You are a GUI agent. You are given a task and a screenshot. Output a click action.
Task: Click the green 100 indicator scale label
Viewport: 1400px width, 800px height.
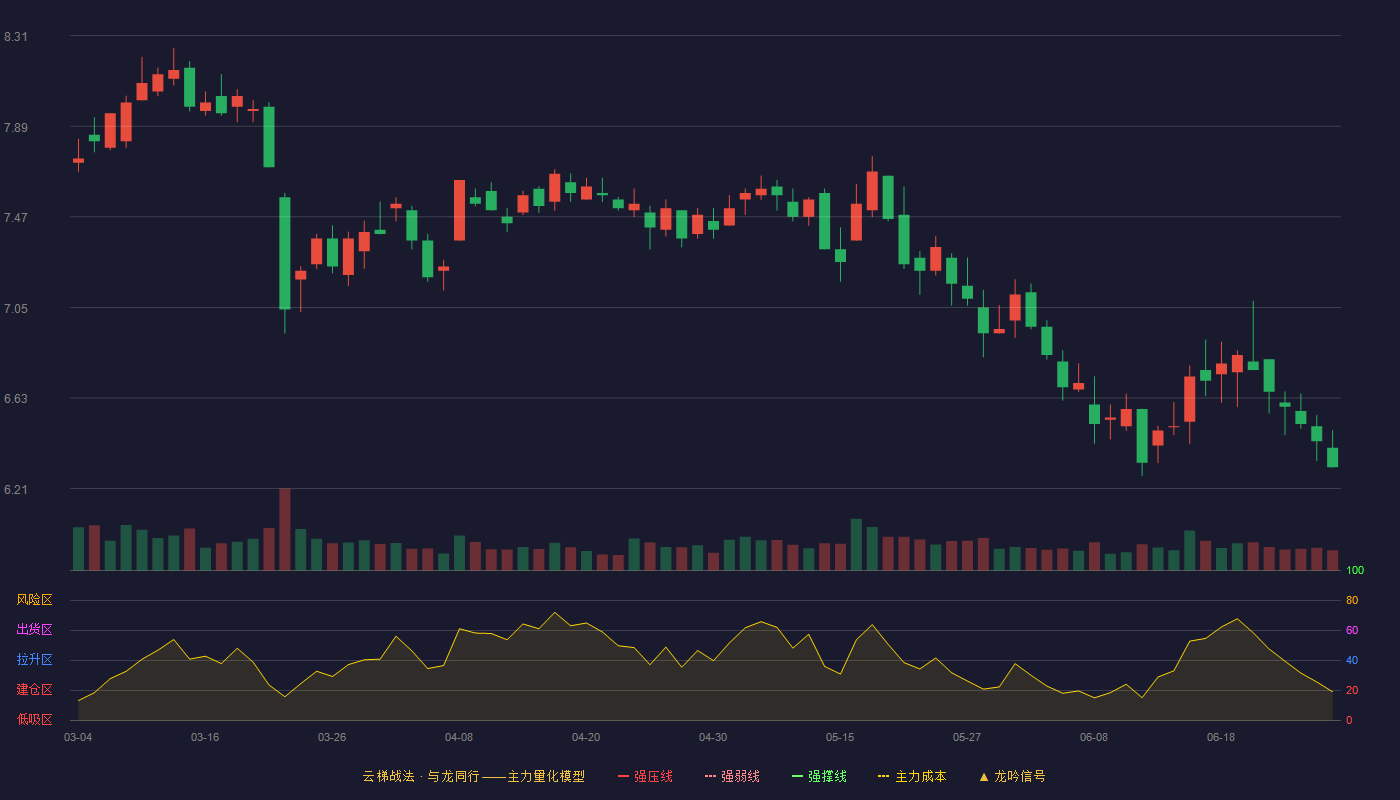pyautogui.click(x=1355, y=570)
